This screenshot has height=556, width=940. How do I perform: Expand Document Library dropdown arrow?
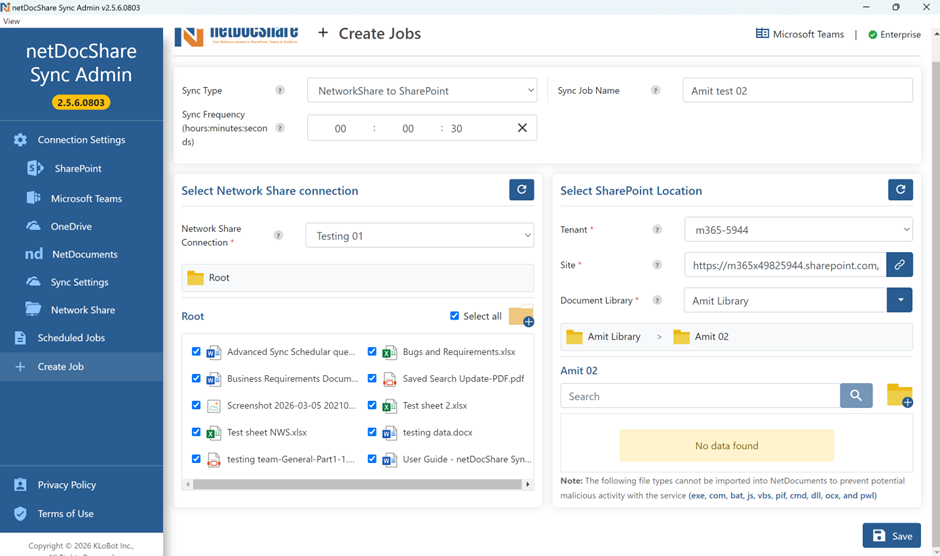point(900,300)
